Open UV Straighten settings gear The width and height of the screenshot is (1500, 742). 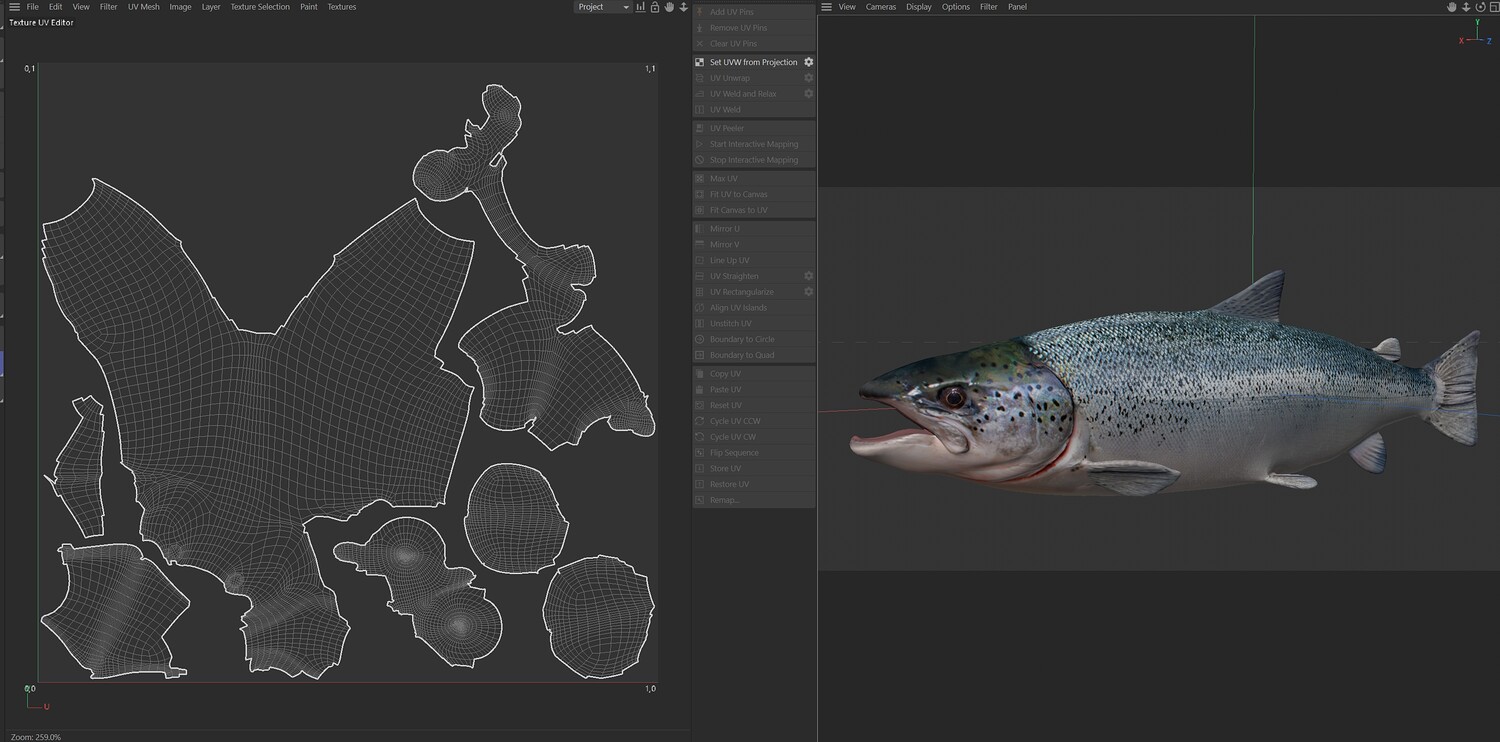point(809,276)
